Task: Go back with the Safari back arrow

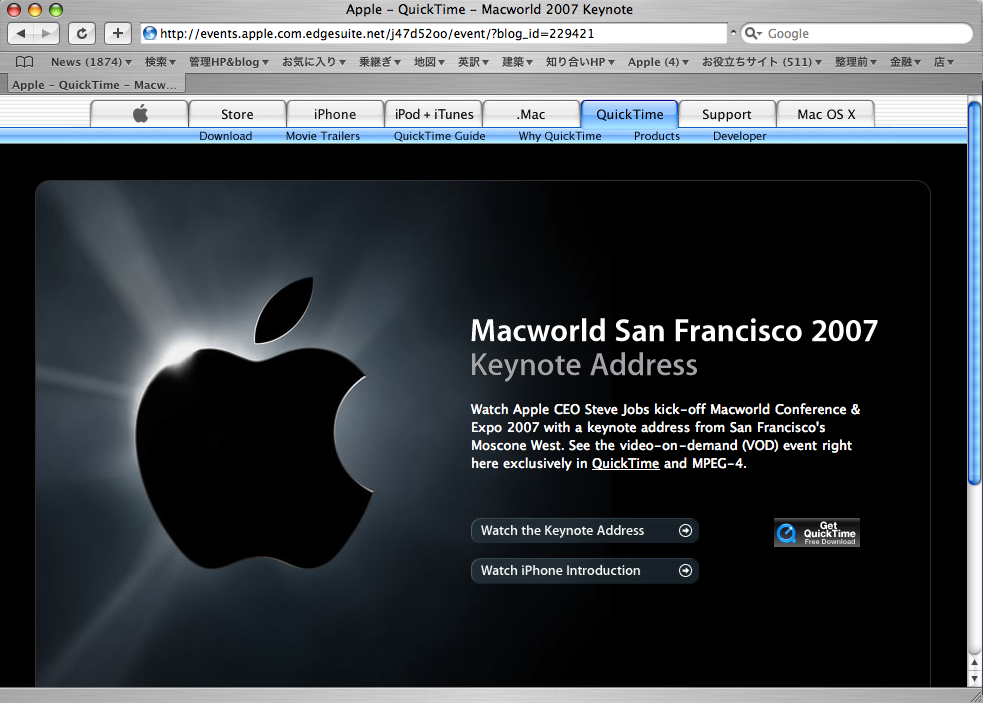Action: 21,33
